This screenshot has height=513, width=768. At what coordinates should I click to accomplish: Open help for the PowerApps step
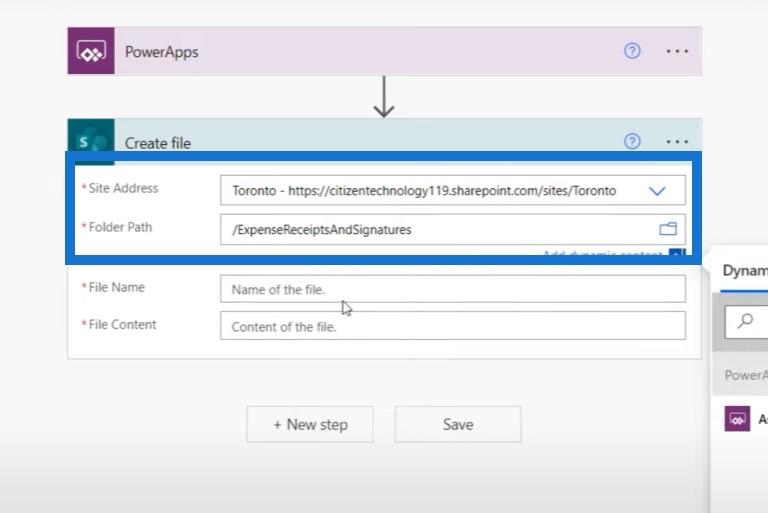pyautogui.click(x=632, y=50)
